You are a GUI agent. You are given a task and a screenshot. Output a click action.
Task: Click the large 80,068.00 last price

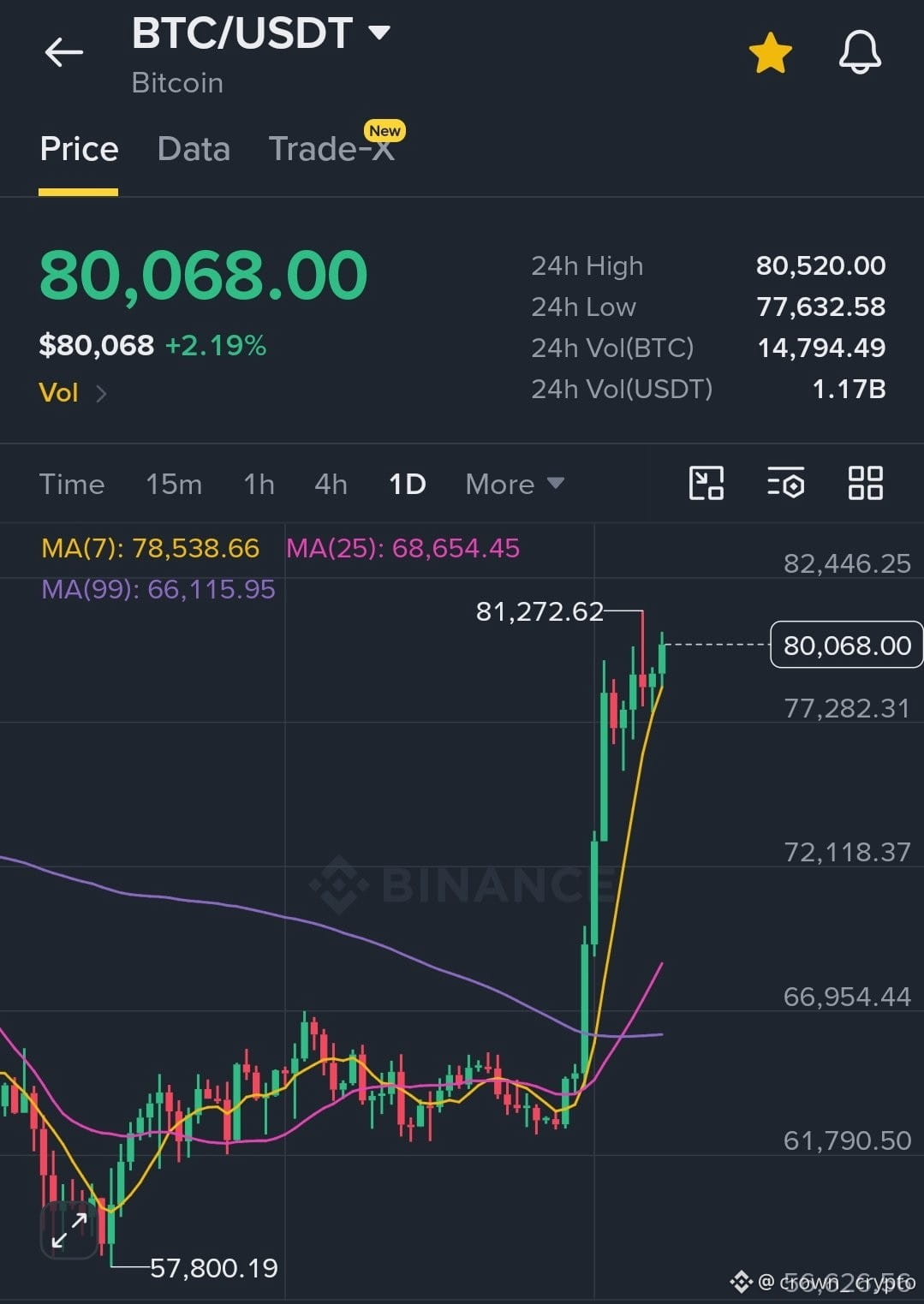(x=204, y=276)
